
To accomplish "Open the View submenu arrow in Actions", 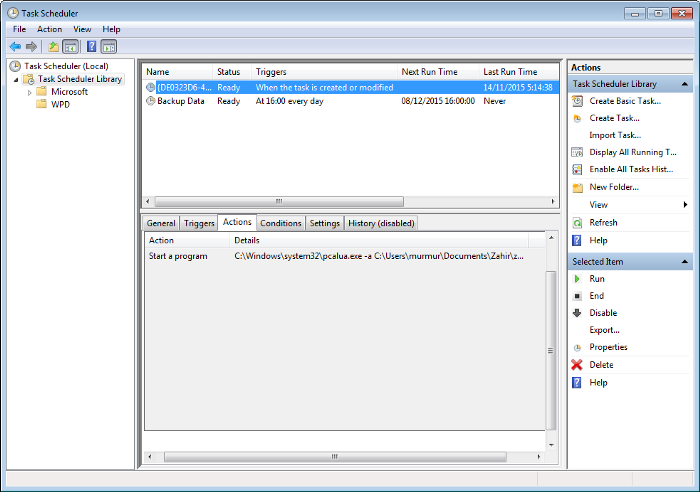I will [x=685, y=204].
